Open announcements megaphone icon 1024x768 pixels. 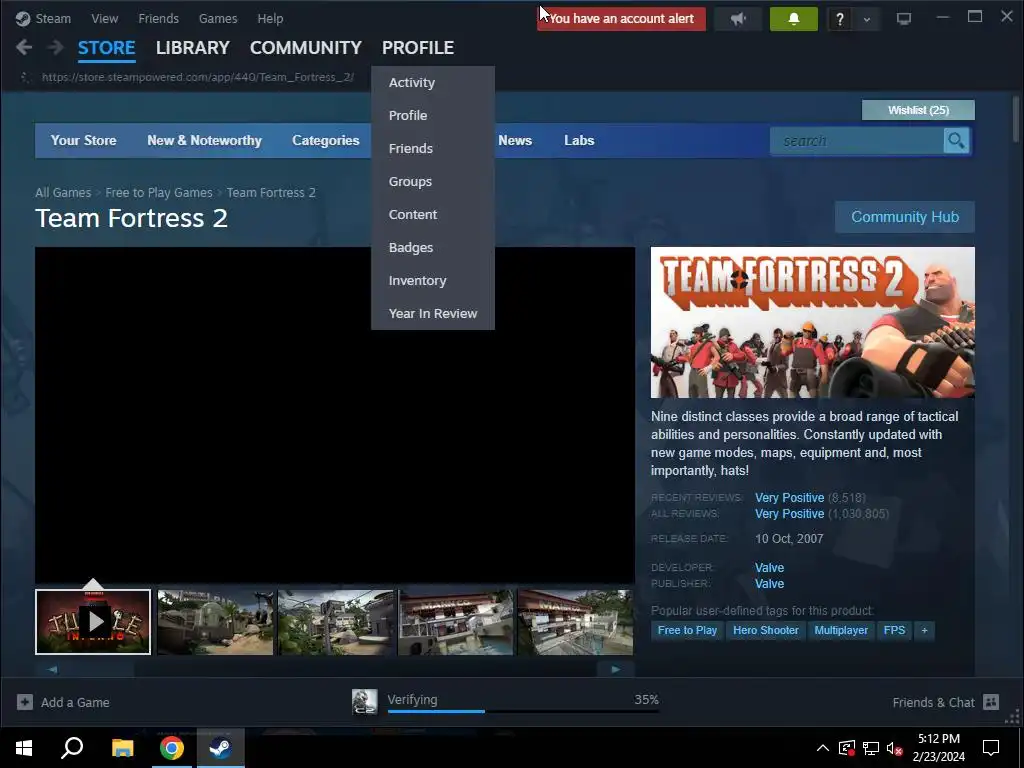click(x=738, y=19)
